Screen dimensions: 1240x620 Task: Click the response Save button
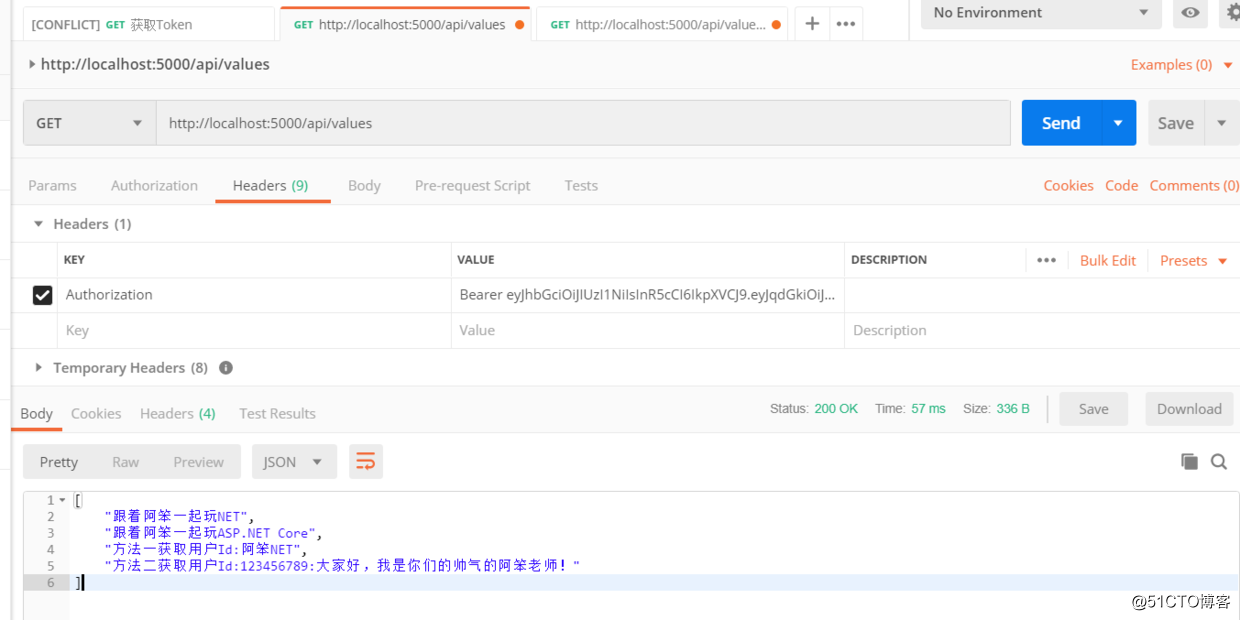click(1094, 409)
